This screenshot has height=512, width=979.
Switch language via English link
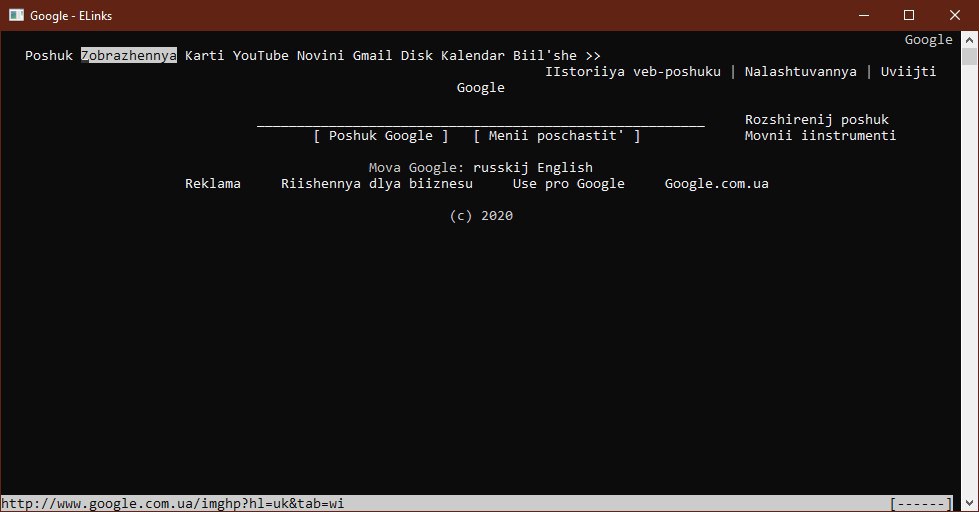click(565, 167)
